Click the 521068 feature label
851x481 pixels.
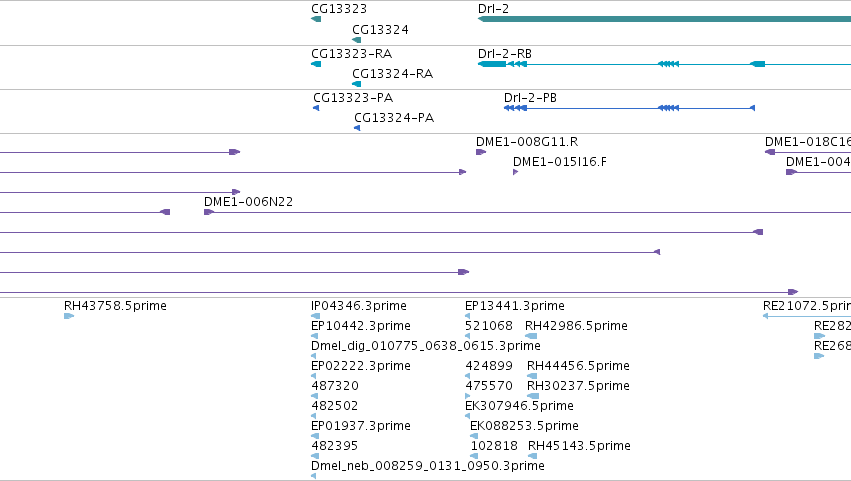tap(488, 326)
